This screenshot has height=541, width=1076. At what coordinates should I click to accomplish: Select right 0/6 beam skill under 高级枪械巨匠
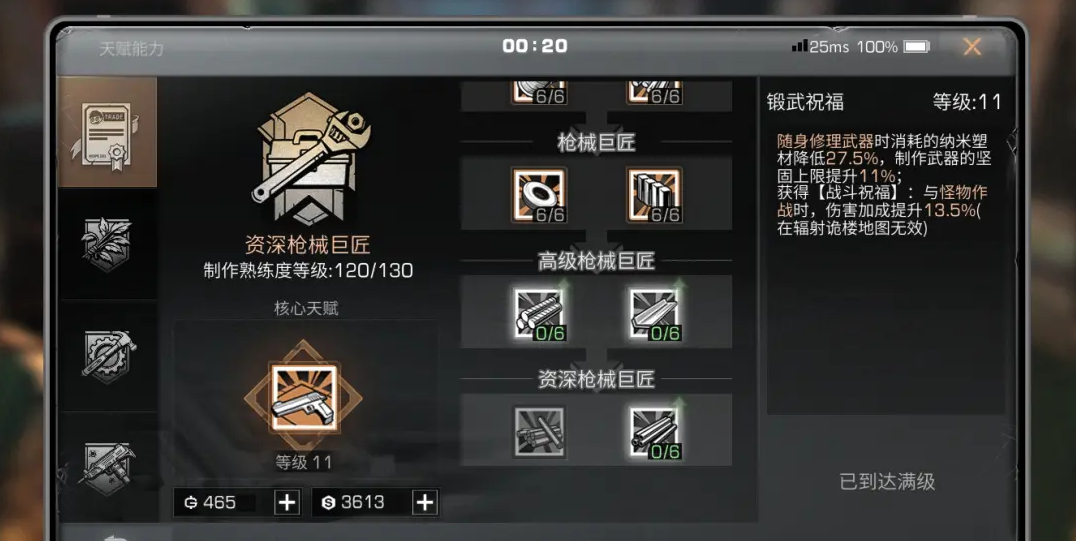coord(655,313)
